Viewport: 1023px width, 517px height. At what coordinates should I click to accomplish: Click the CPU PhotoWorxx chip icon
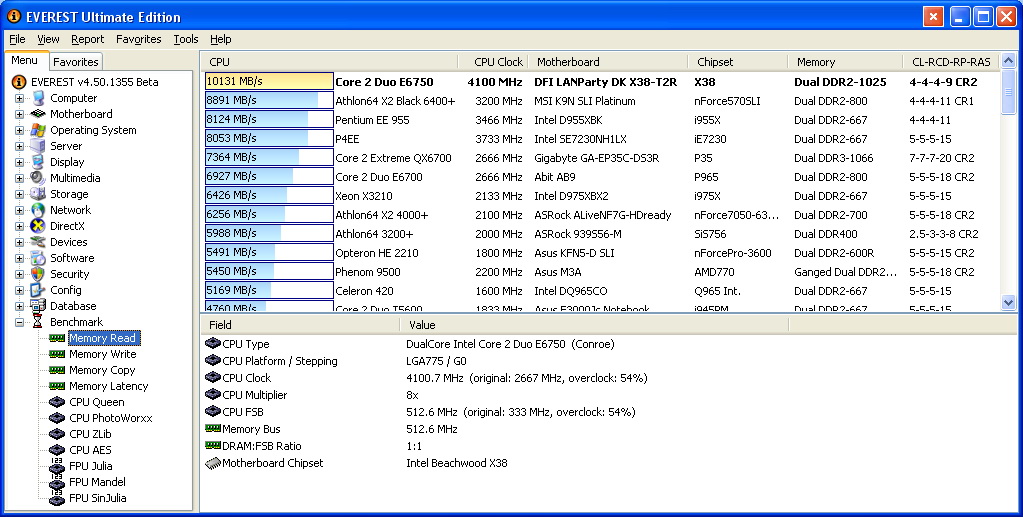pos(57,418)
